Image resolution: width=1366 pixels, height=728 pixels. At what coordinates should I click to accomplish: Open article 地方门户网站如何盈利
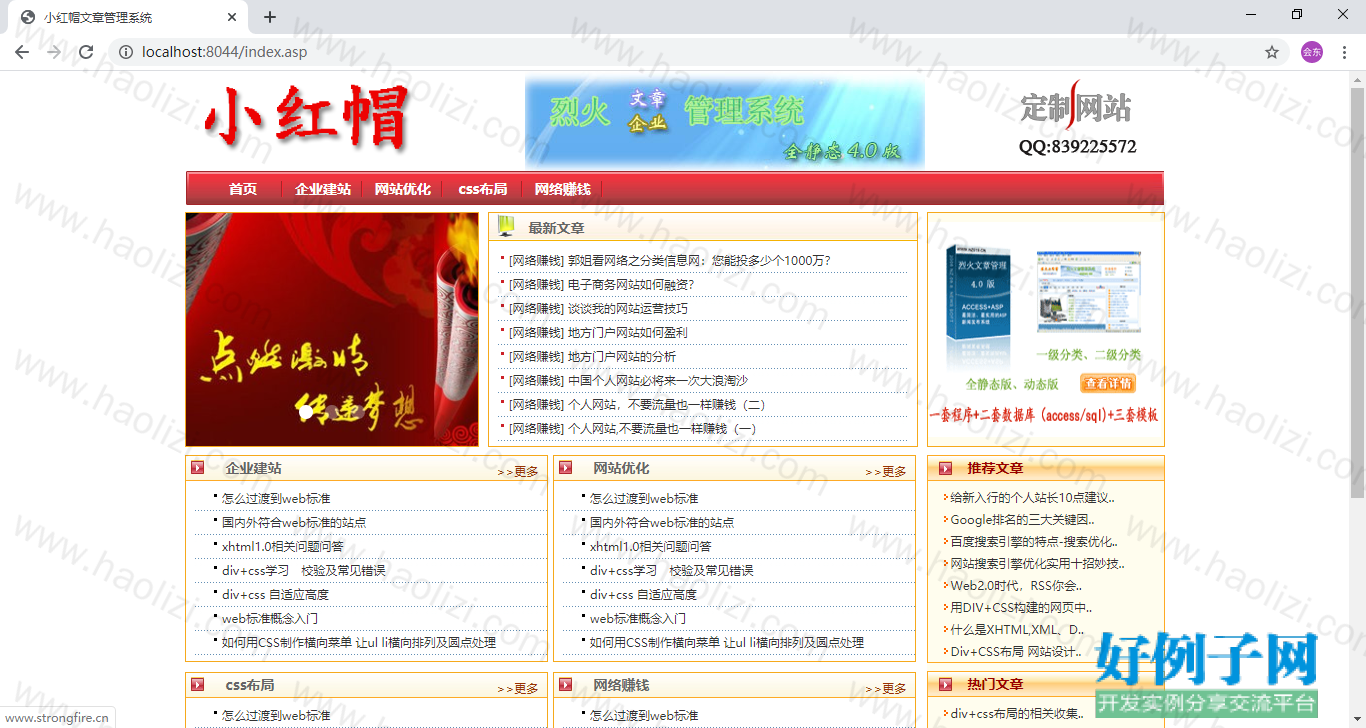[628, 332]
